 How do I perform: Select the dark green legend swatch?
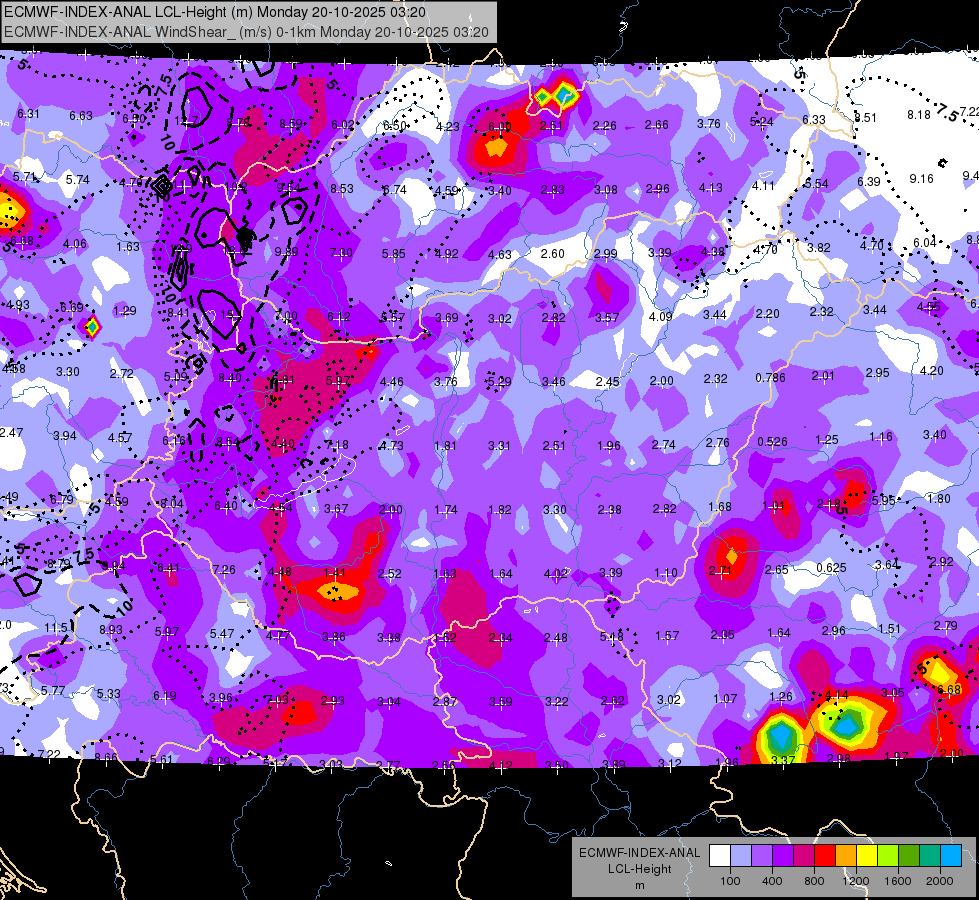909,856
